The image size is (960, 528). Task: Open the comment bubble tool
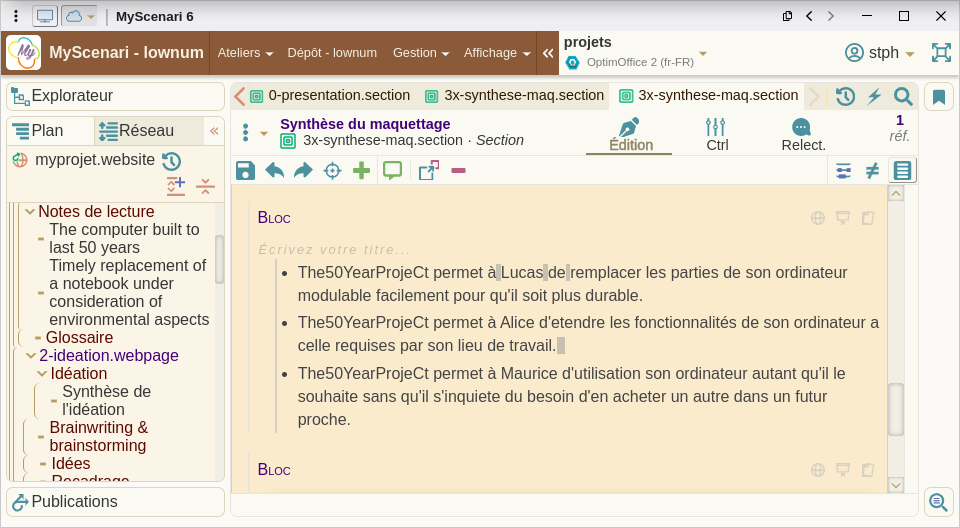[392, 171]
